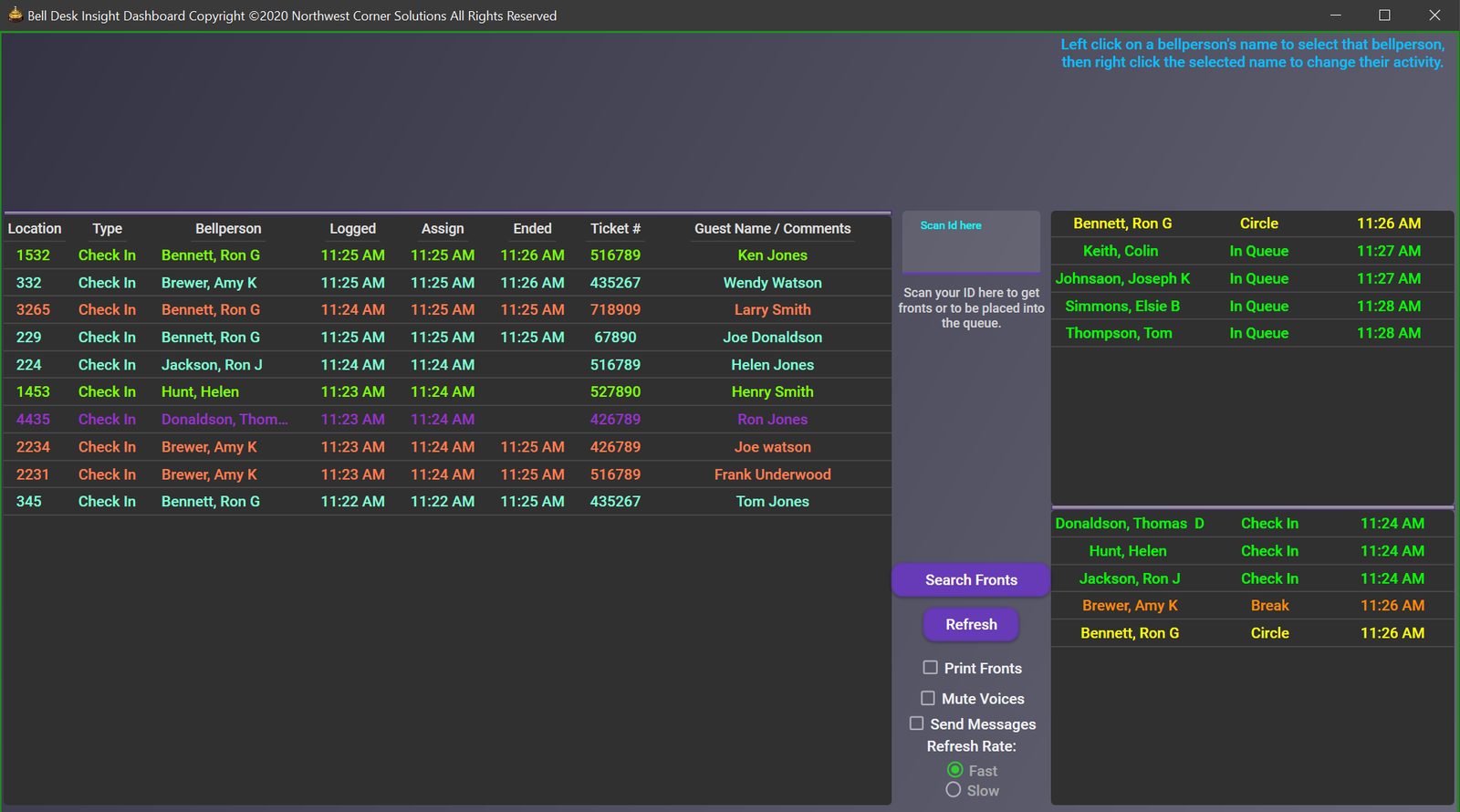The width and height of the screenshot is (1460, 812).
Task: Select Keith, Colin in the queue list
Action: pyautogui.click(x=1121, y=251)
